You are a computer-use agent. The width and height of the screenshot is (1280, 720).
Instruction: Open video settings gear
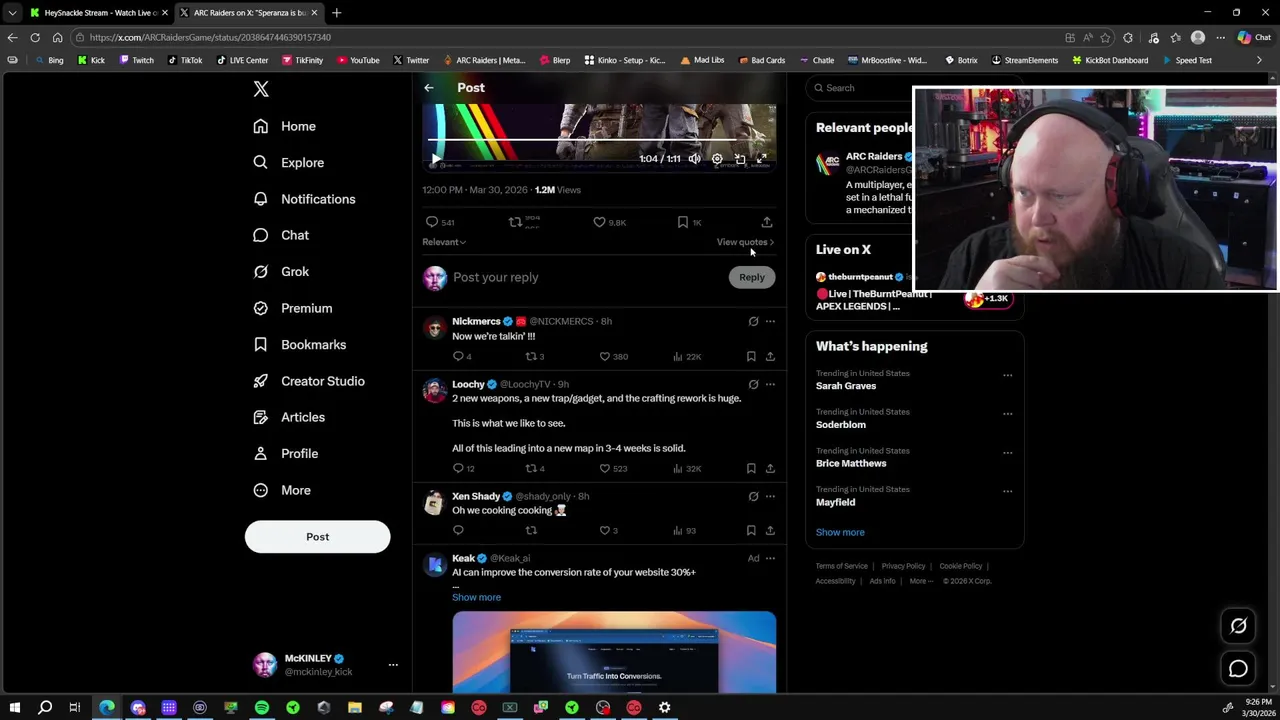(x=717, y=159)
